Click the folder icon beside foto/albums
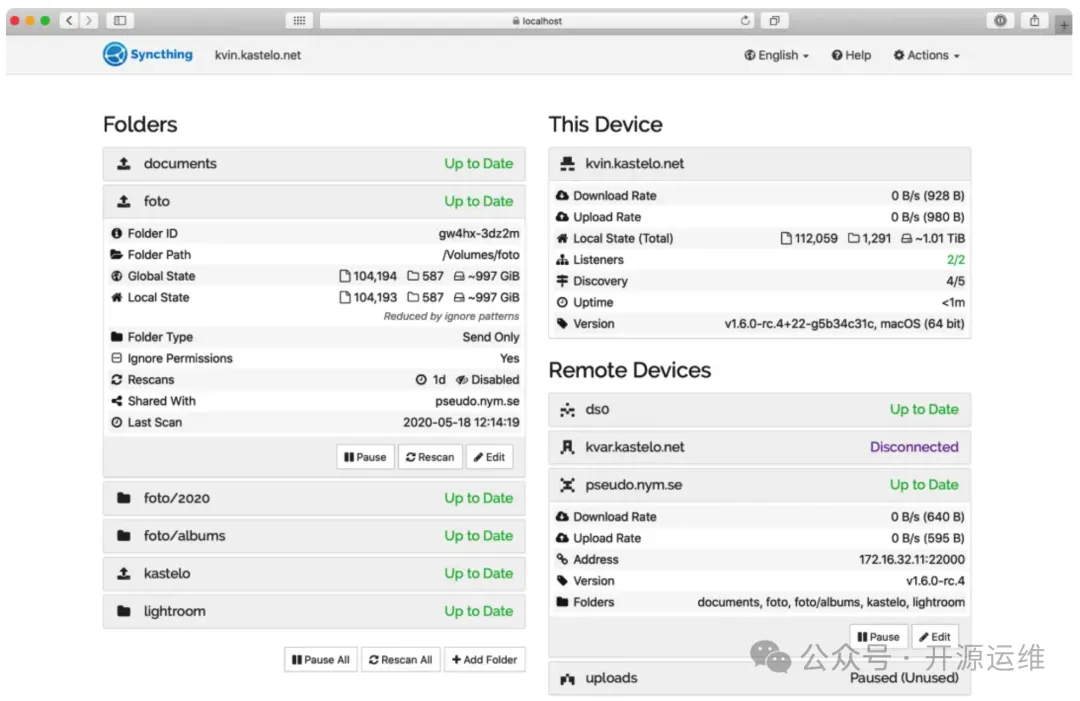 coord(124,536)
